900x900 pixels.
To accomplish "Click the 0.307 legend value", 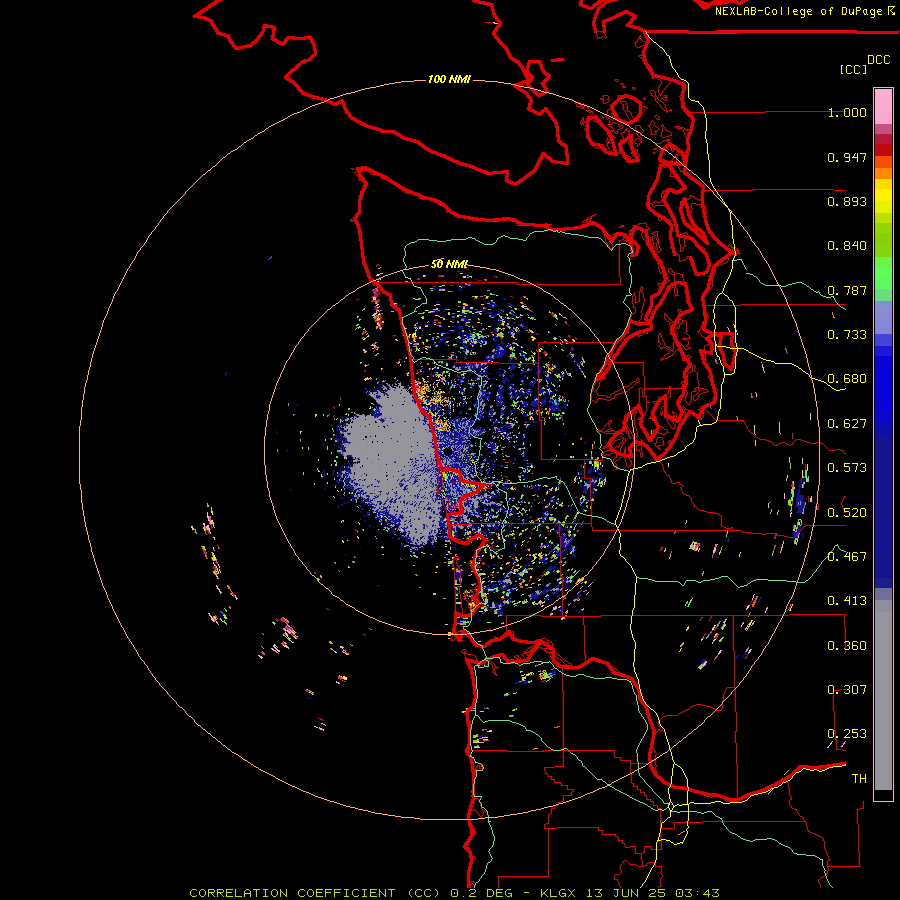I will click(847, 689).
